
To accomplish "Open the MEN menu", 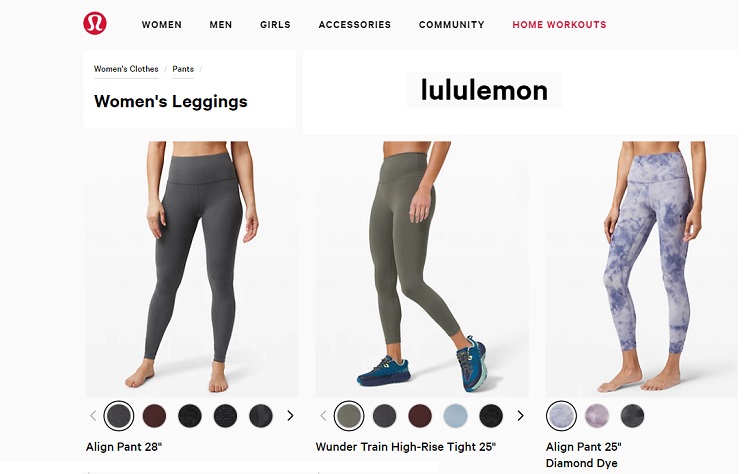I will coord(221,24).
